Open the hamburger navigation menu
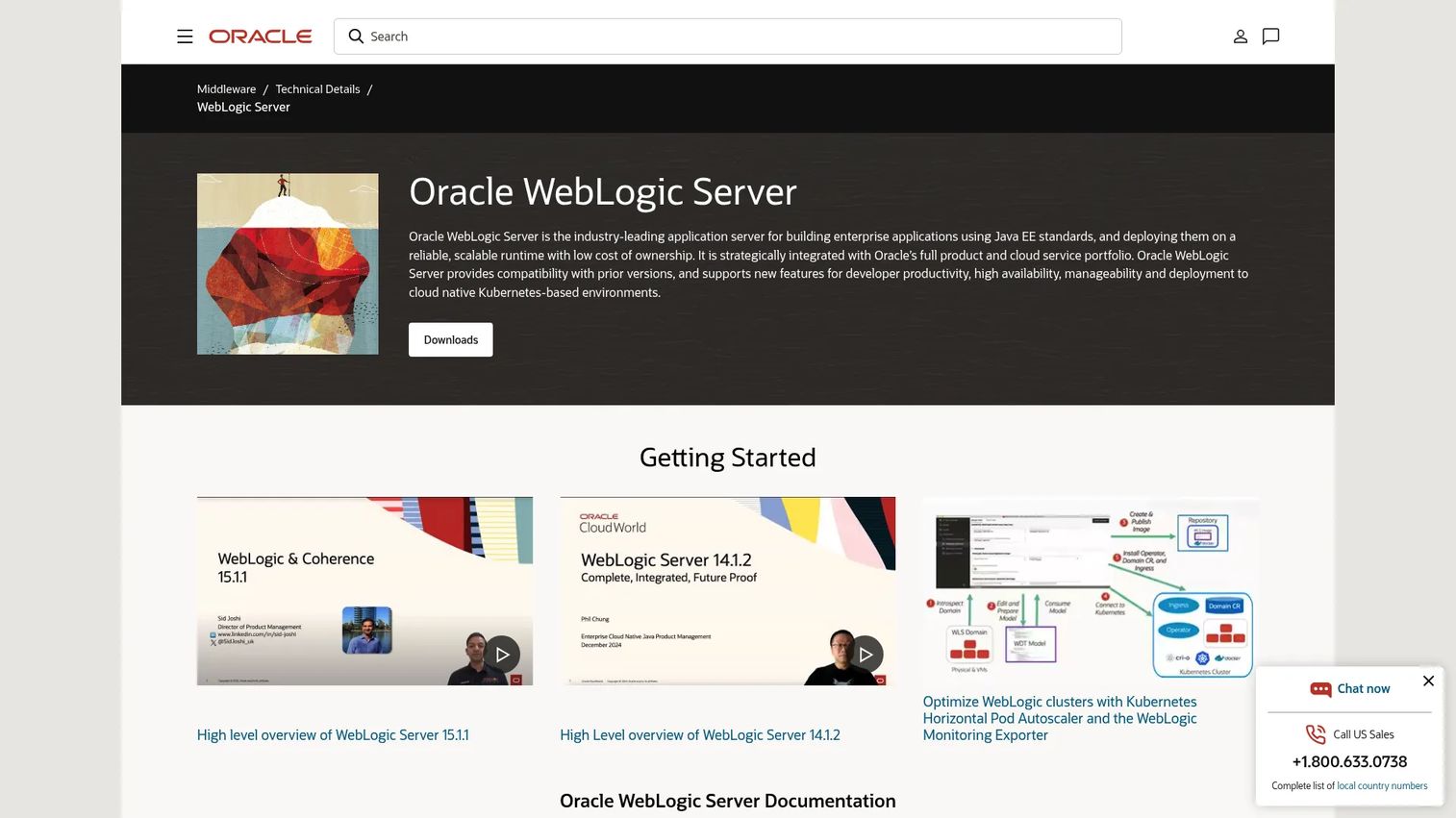This screenshot has width=1456, height=818. pyautogui.click(x=185, y=37)
